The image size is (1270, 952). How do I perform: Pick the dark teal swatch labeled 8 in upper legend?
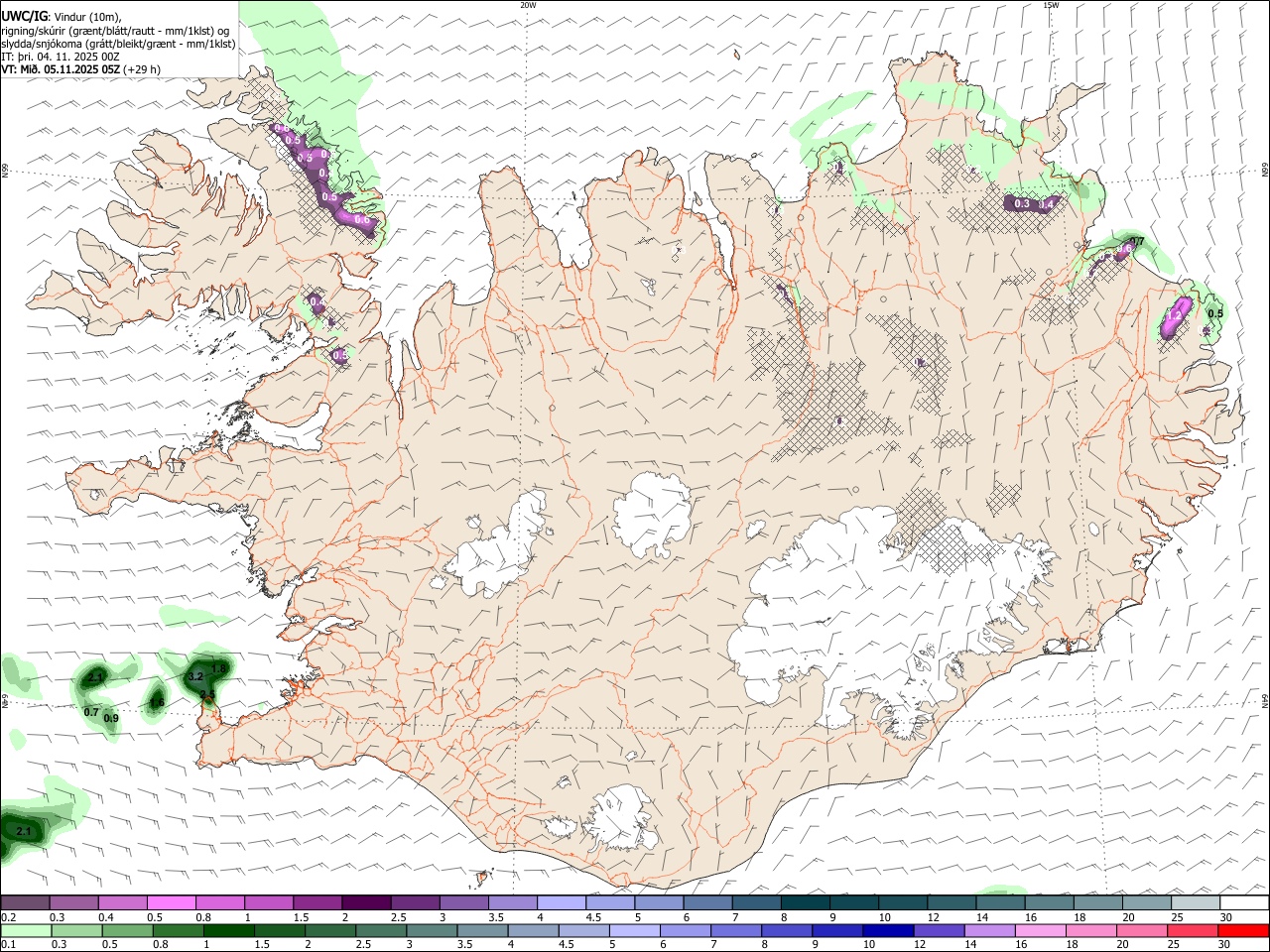tap(805, 903)
